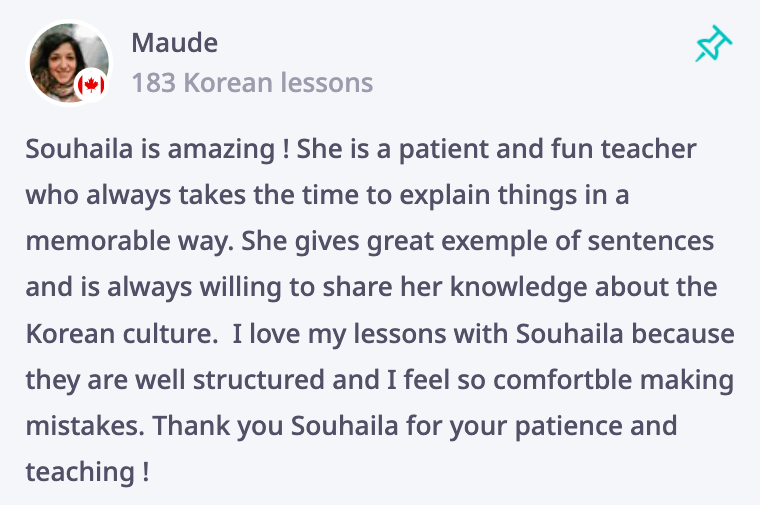Click the words patience and
The height and width of the screenshot is (505, 760).
tap(596, 426)
